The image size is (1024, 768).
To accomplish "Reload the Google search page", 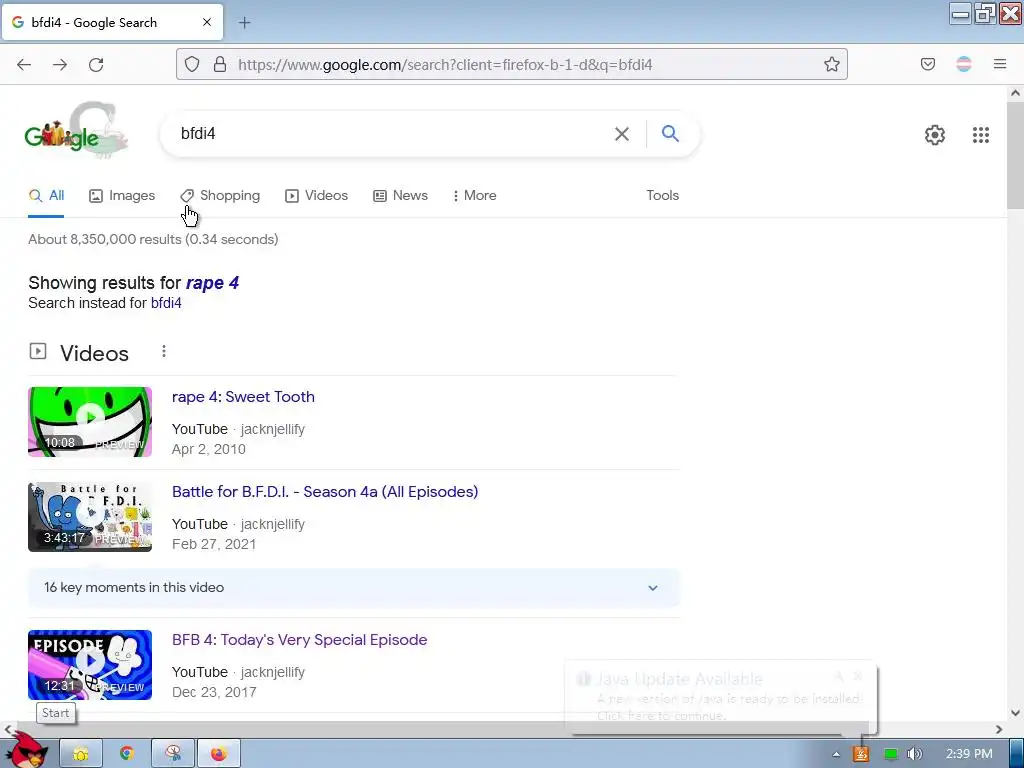I will [x=96, y=64].
